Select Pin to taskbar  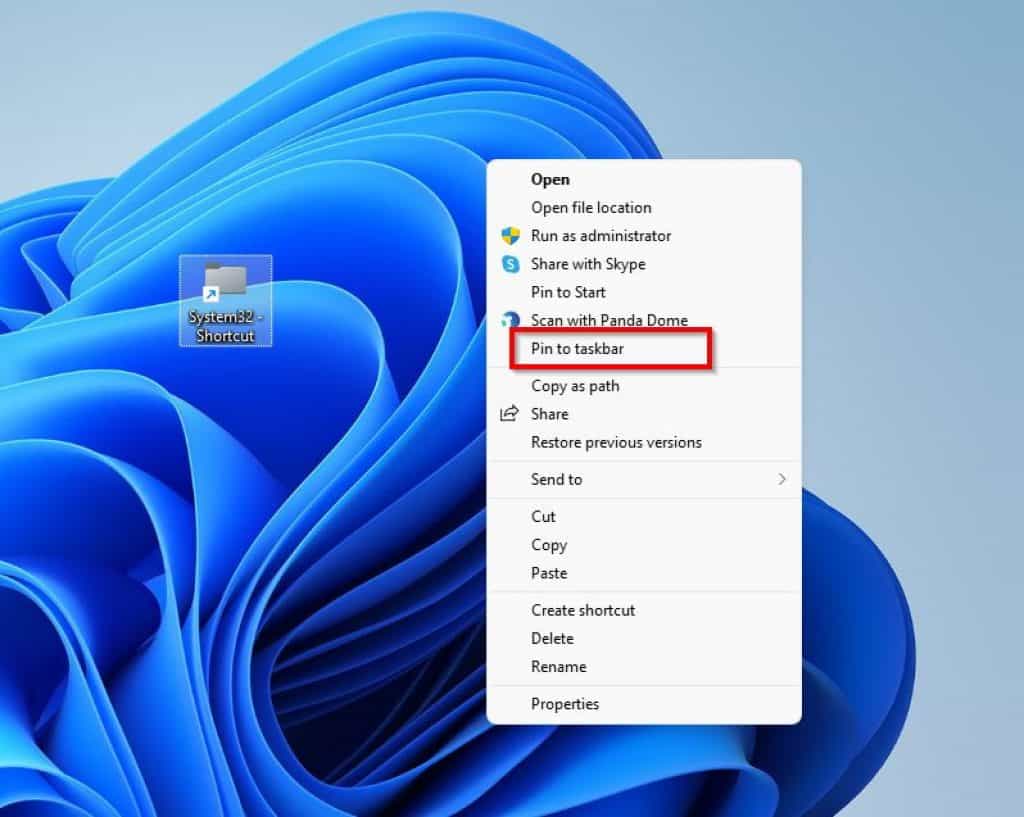[x=644, y=348]
